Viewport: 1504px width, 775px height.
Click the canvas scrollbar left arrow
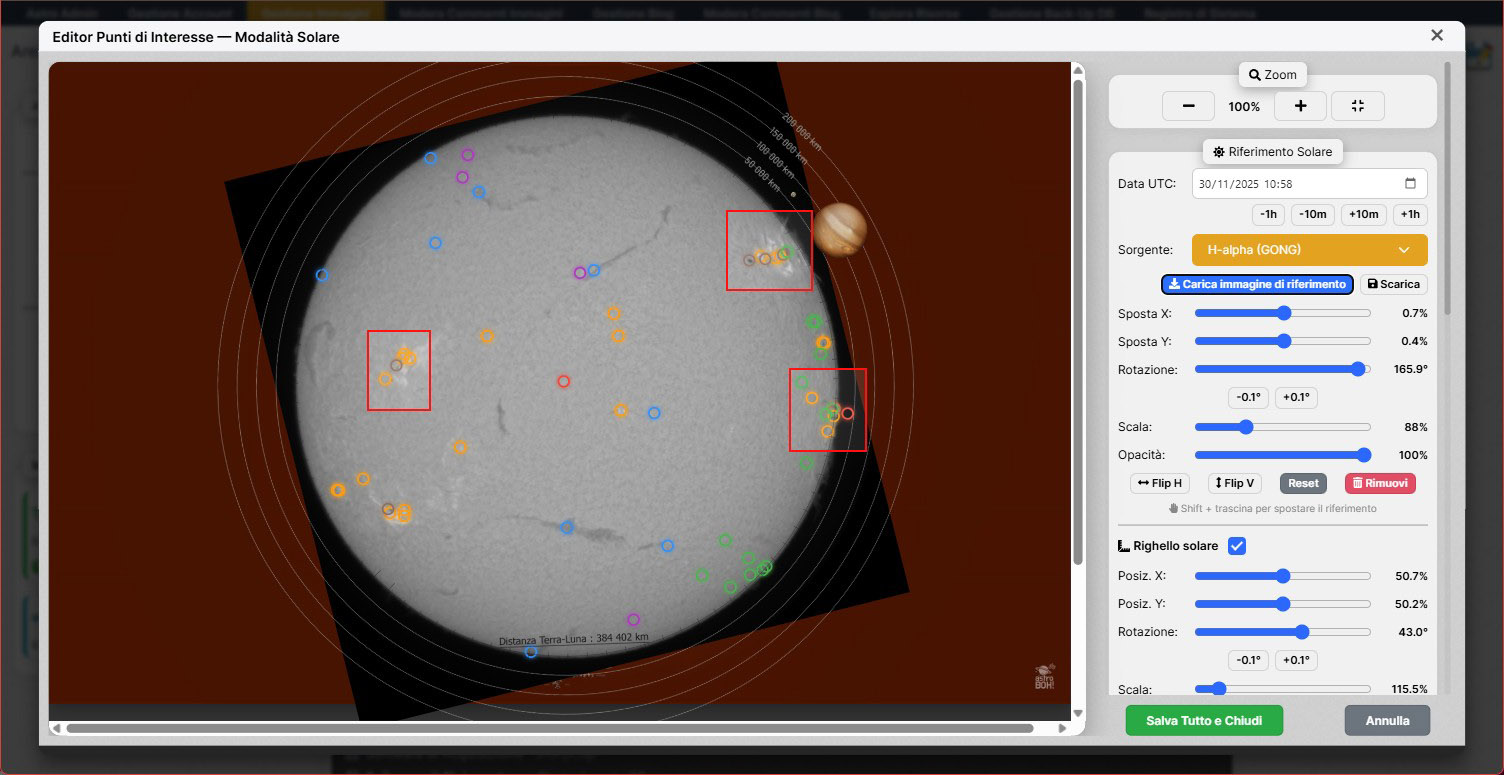pos(56,728)
